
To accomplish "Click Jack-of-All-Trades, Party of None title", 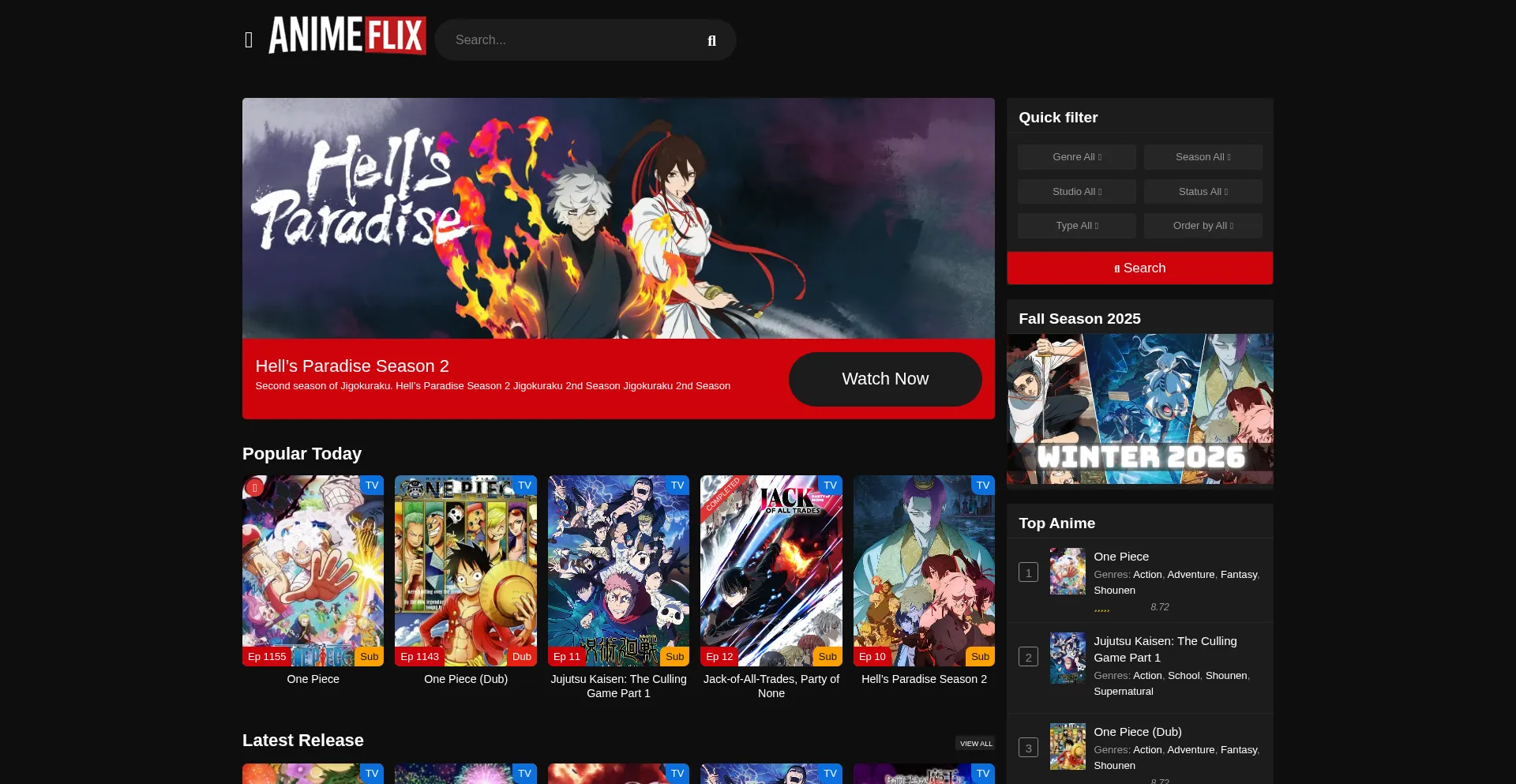I will pyautogui.click(x=771, y=686).
